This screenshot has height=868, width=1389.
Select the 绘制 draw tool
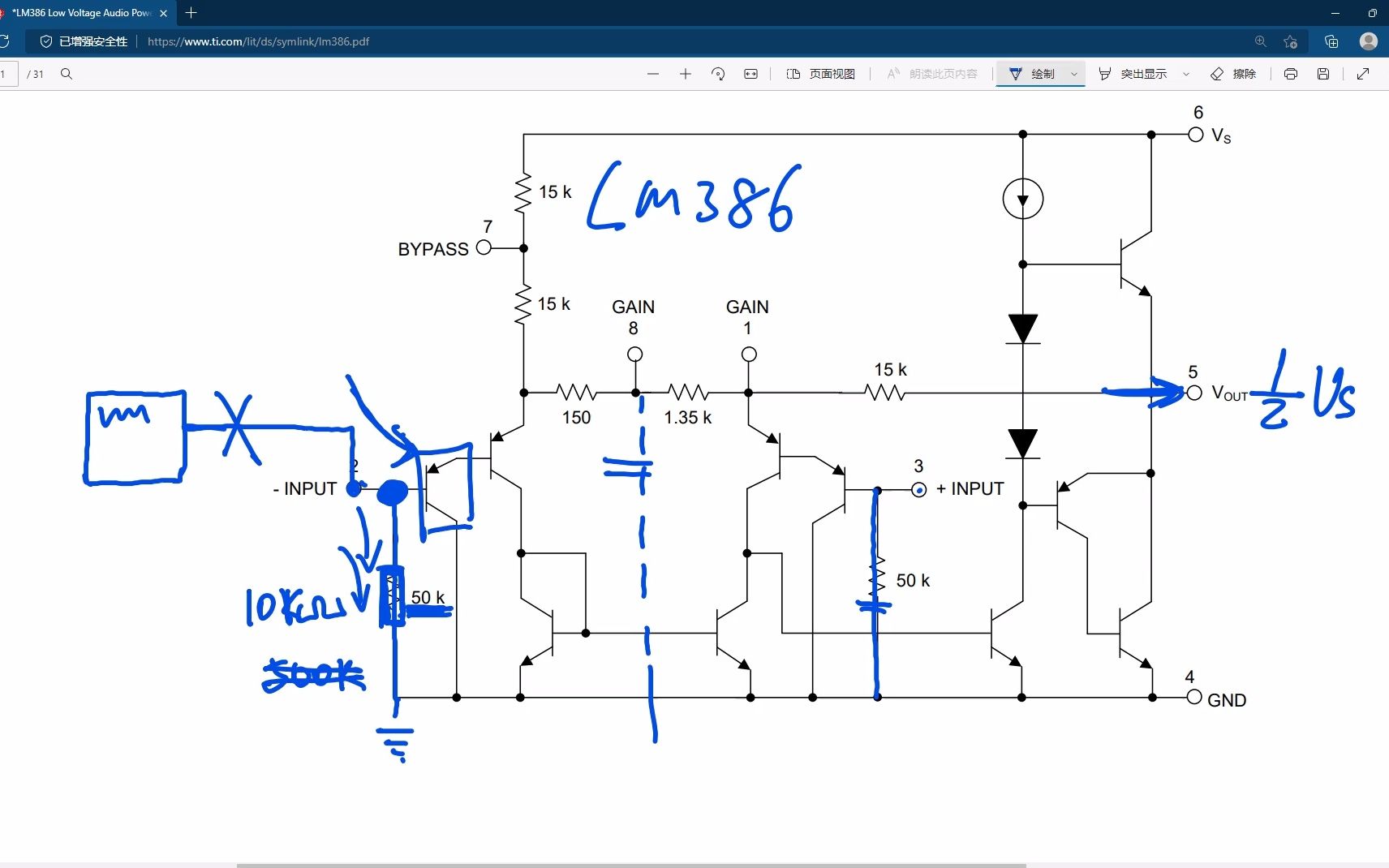[x=1032, y=74]
